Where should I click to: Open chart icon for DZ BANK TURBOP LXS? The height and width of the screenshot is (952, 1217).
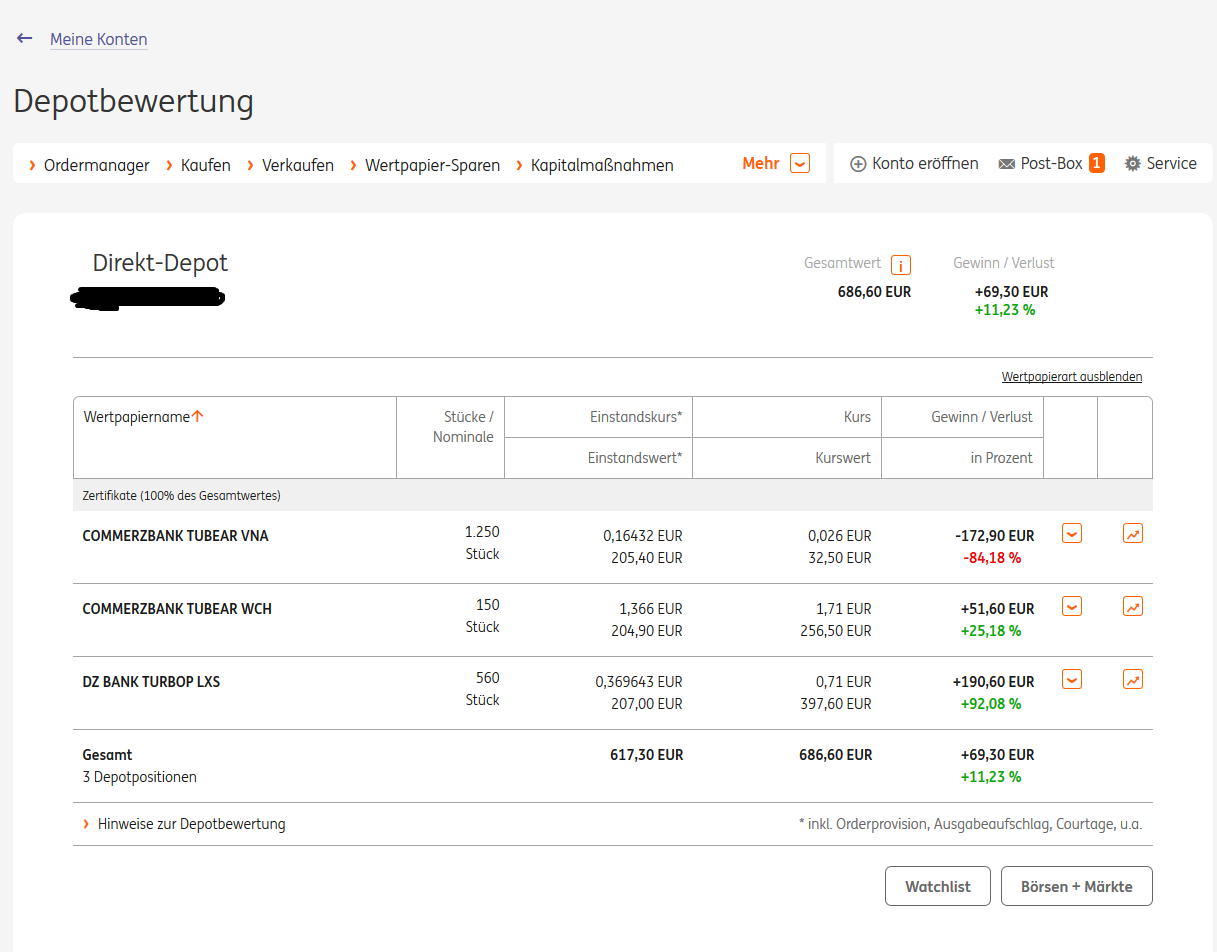click(x=1133, y=679)
